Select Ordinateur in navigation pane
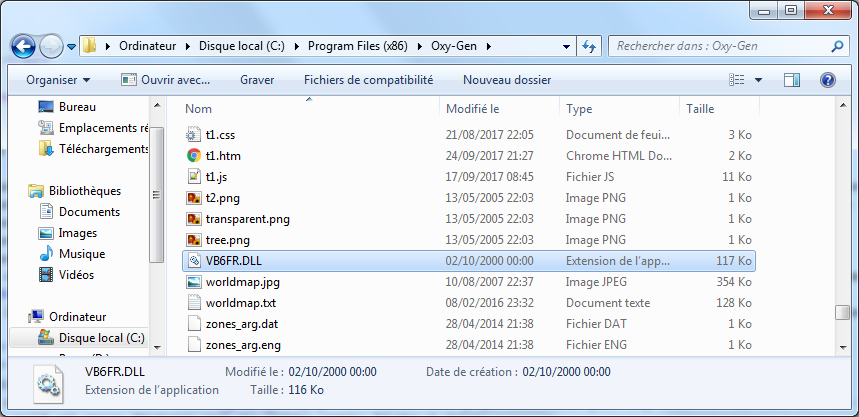 pos(77,317)
